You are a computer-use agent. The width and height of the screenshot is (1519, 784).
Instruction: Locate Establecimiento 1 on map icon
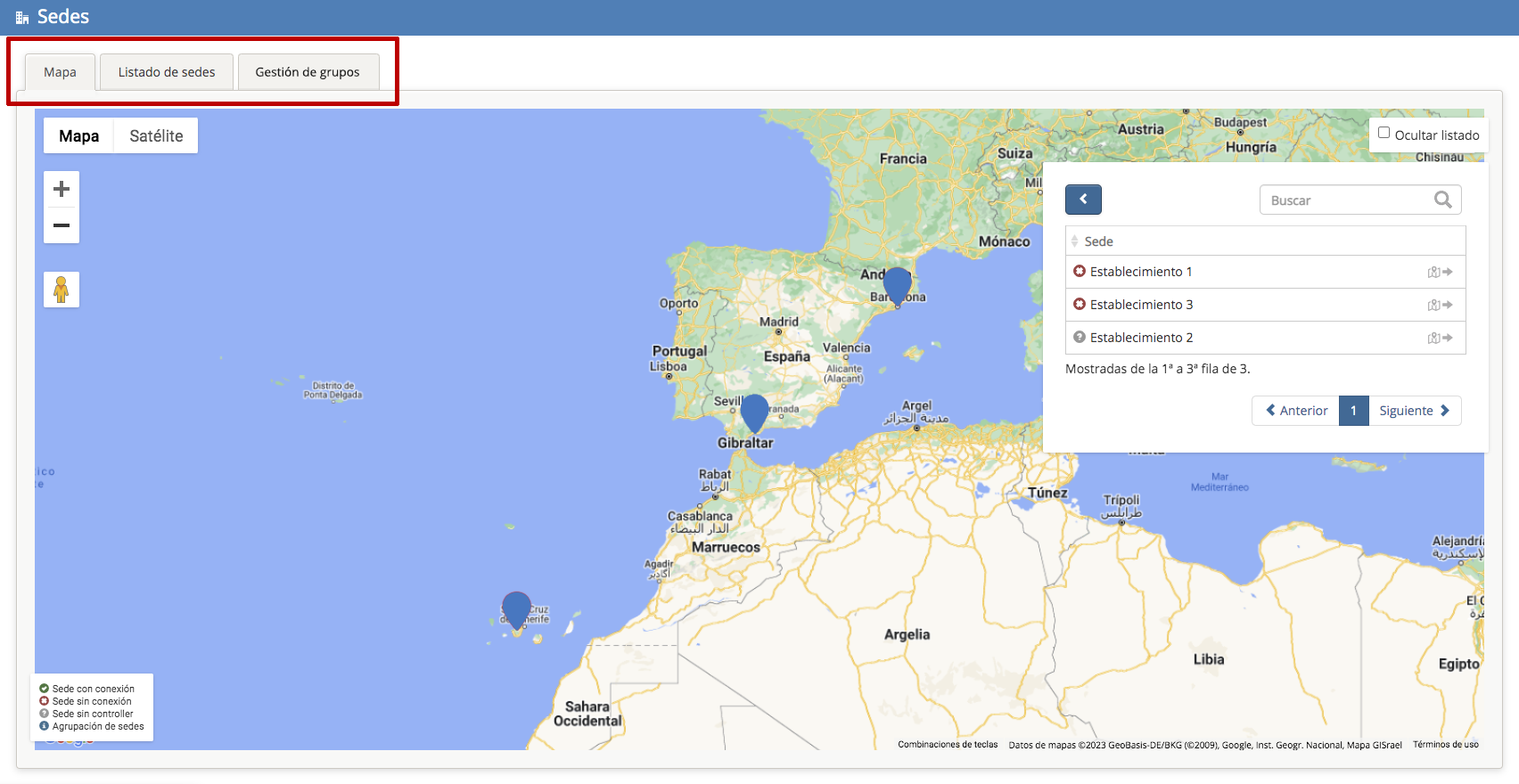pos(1440,272)
